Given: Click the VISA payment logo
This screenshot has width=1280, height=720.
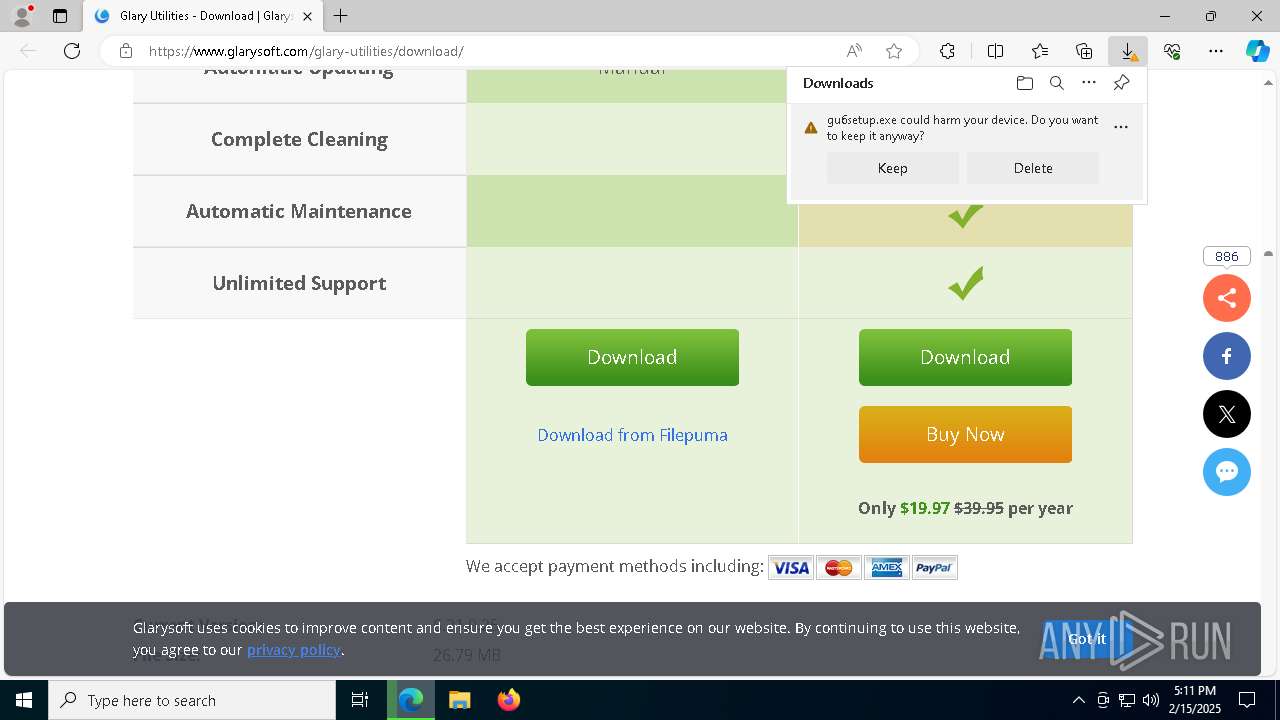Looking at the screenshot, I should click(x=791, y=568).
